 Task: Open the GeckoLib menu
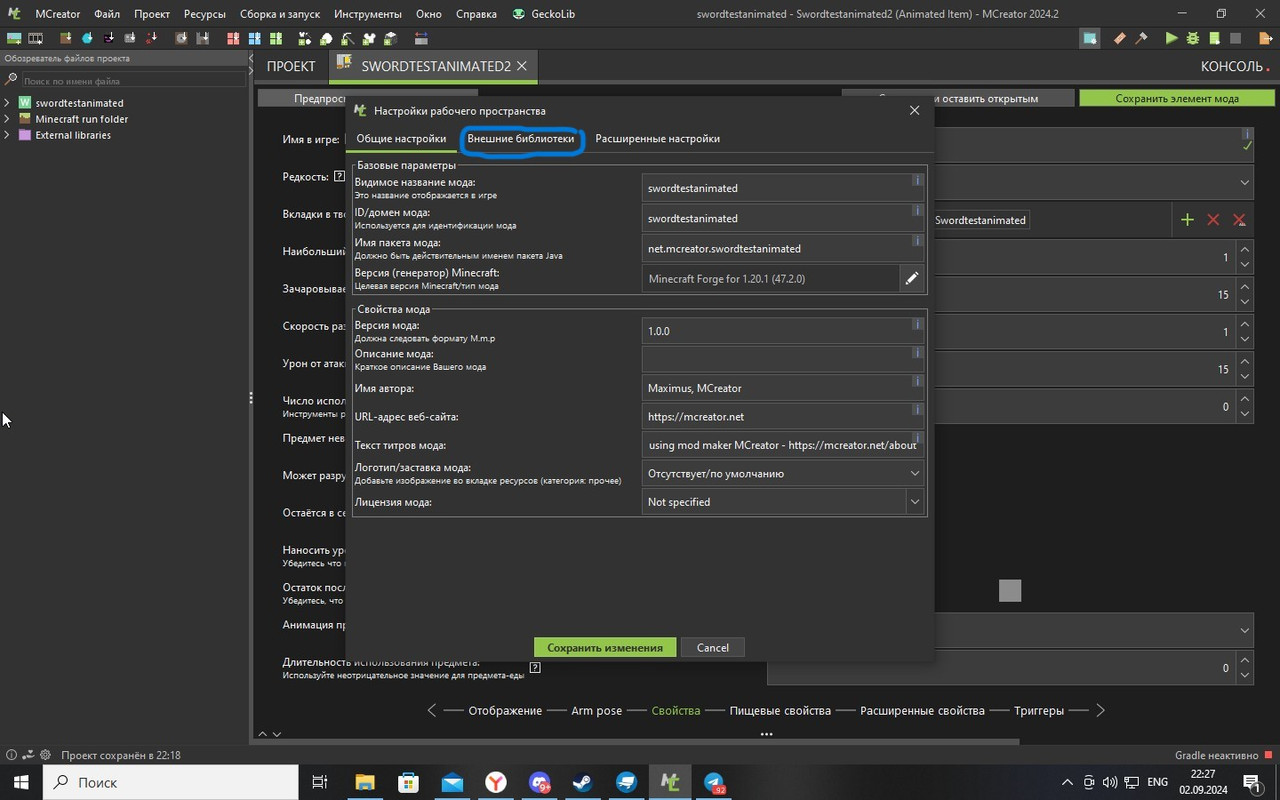tap(546, 14)
